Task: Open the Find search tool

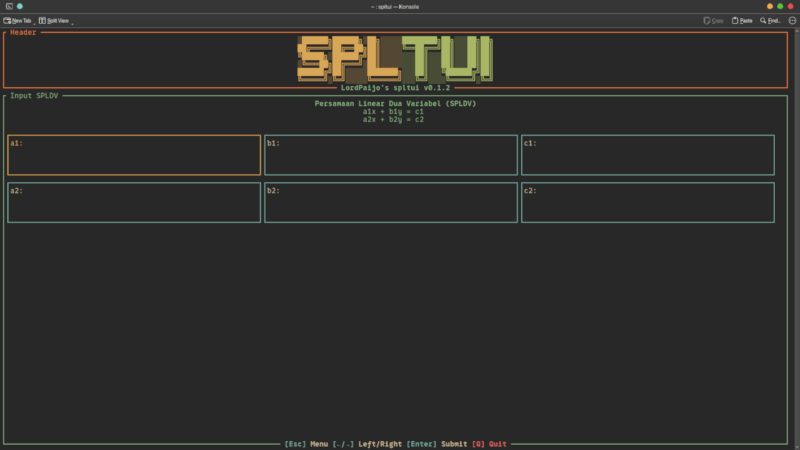Action: point(770,20)
